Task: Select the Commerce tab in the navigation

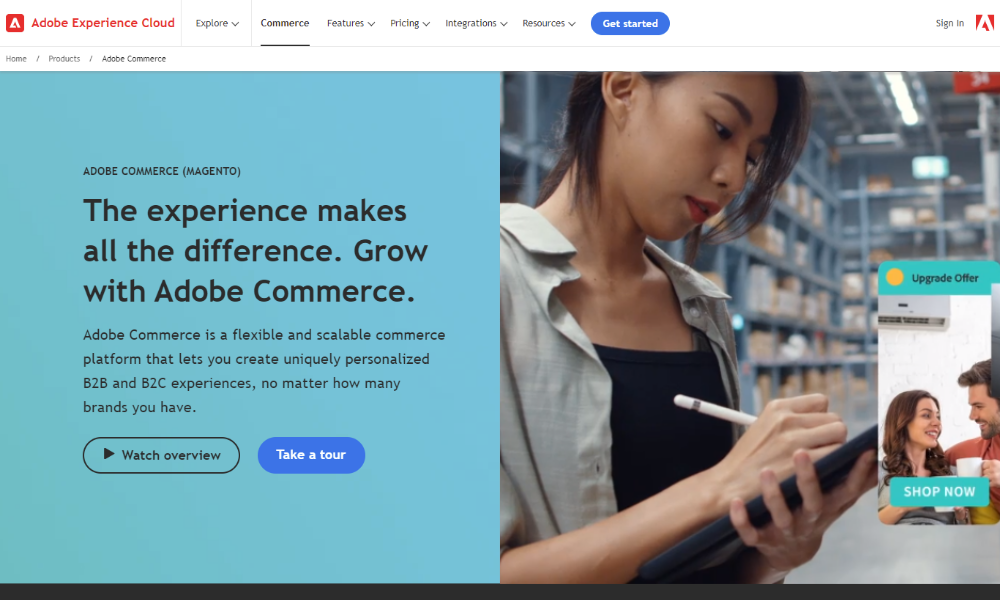Action: click(284, 23)
